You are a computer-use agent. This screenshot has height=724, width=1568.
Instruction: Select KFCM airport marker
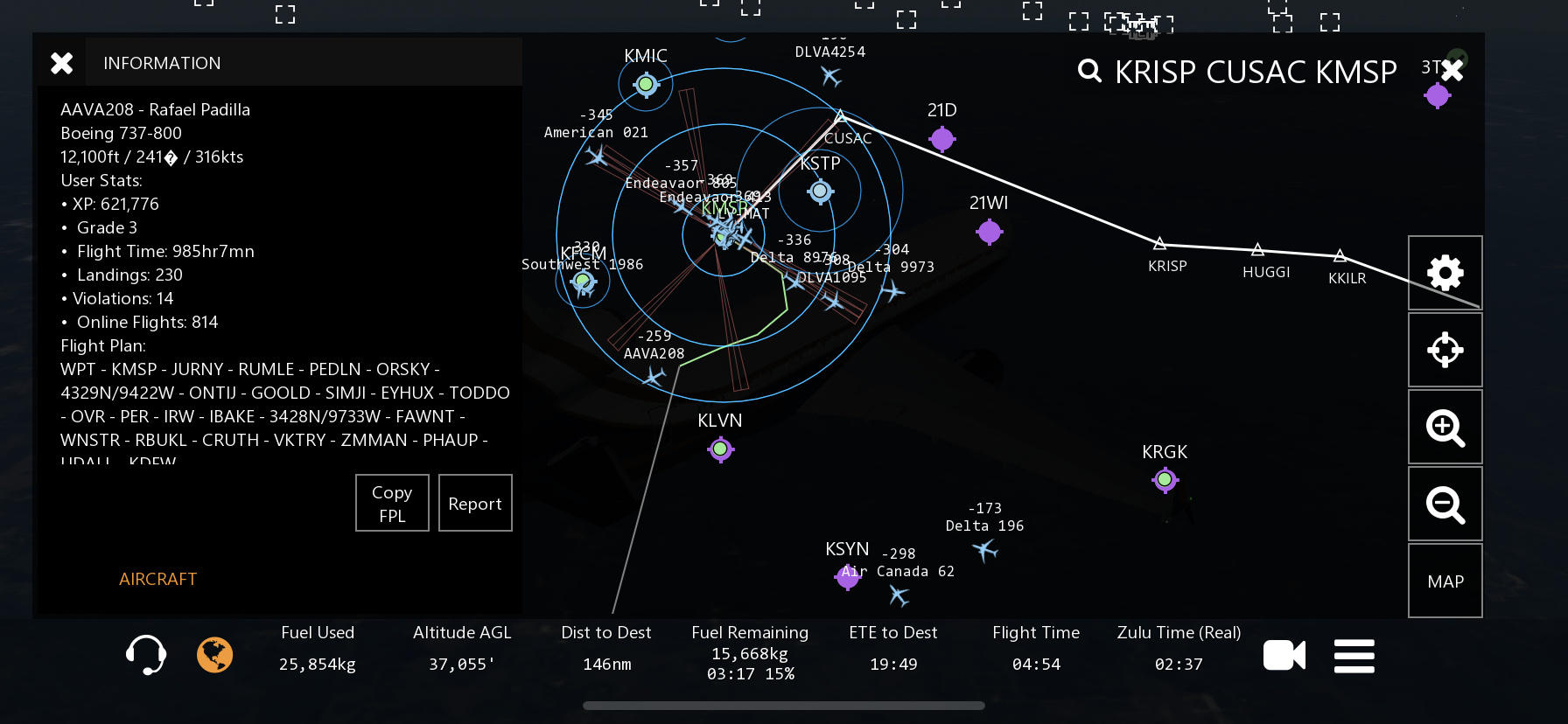[583, 282]
